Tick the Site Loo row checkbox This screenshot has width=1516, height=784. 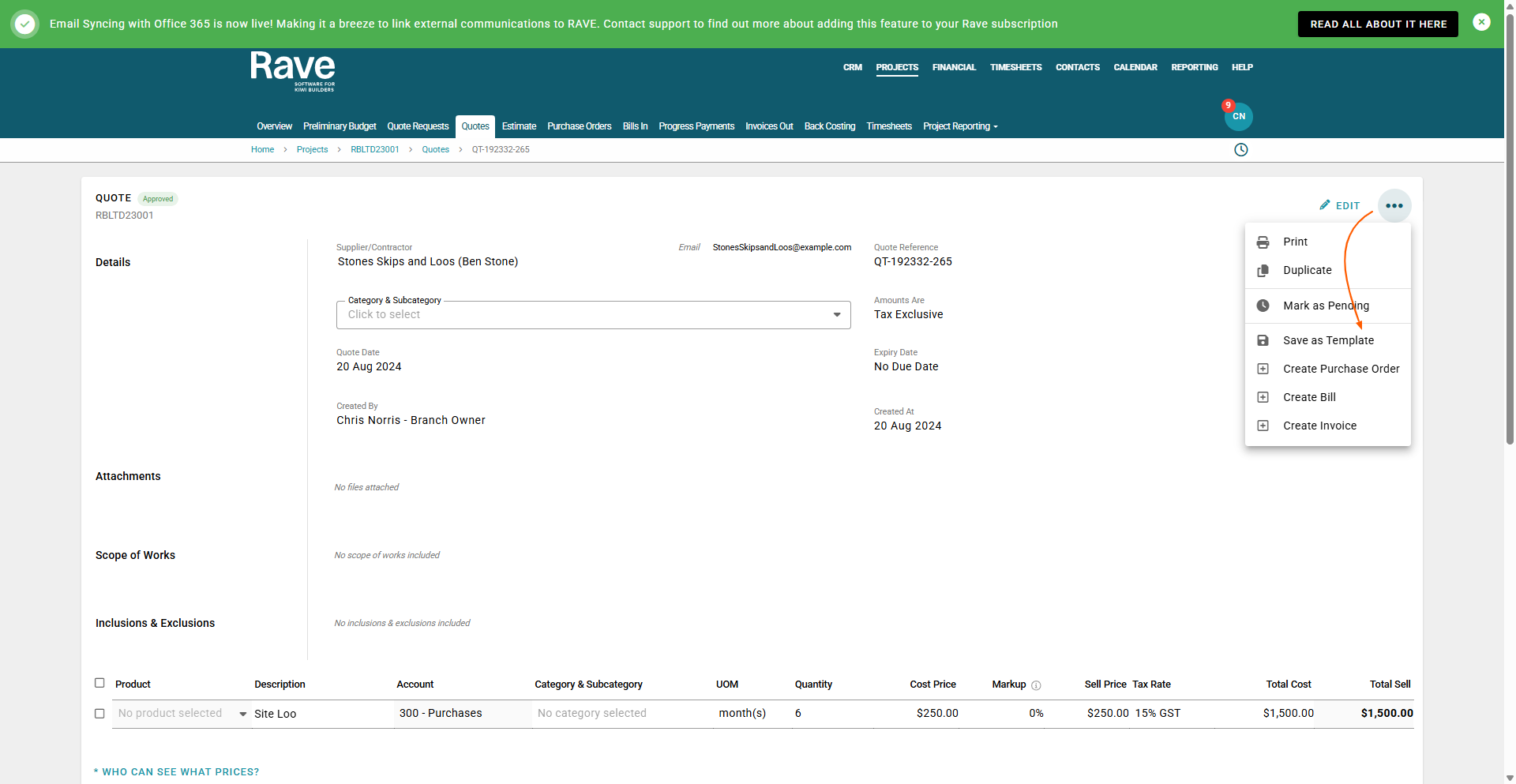coord(99,714)
